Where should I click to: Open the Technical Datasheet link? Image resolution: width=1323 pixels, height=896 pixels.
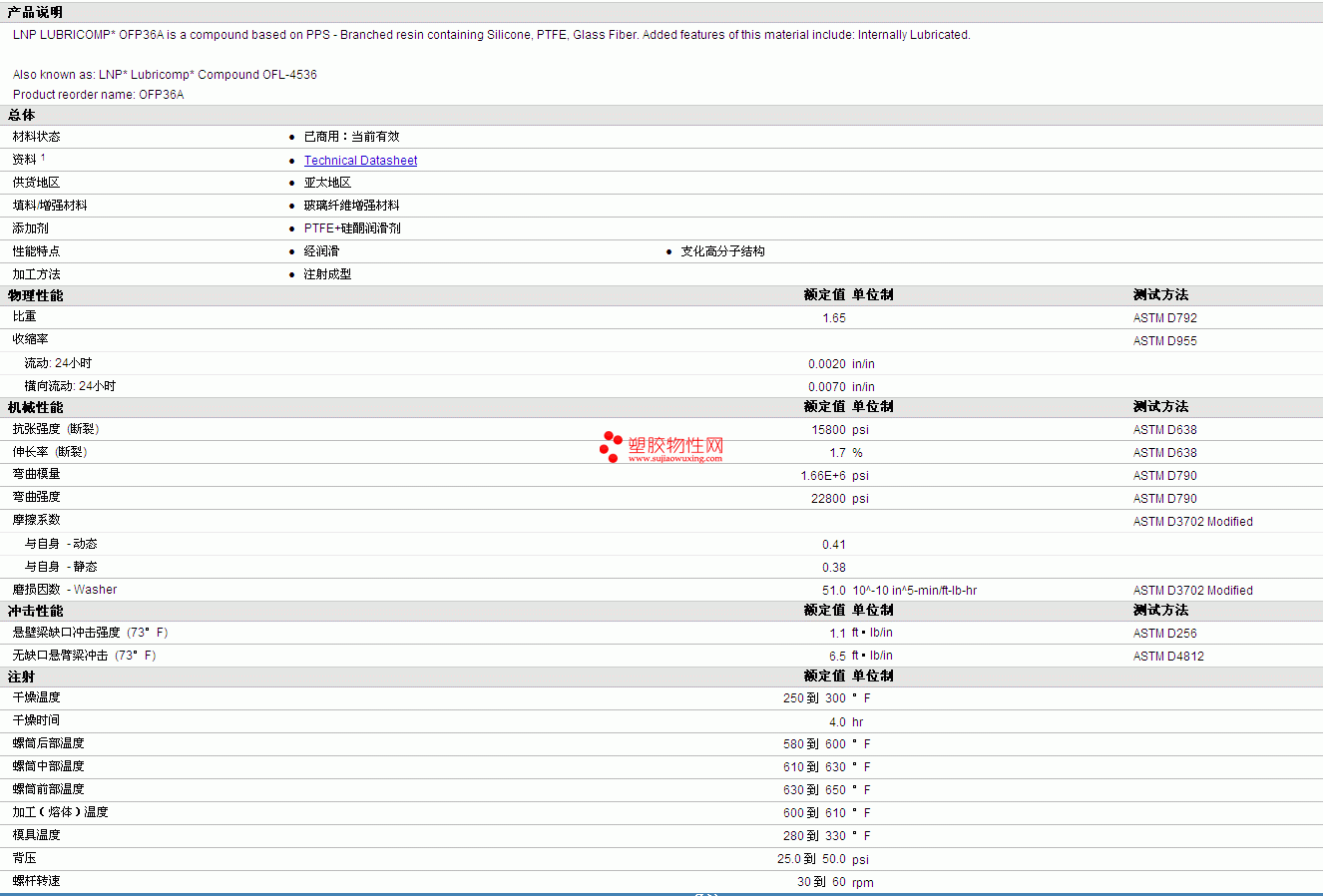point(360,161)
